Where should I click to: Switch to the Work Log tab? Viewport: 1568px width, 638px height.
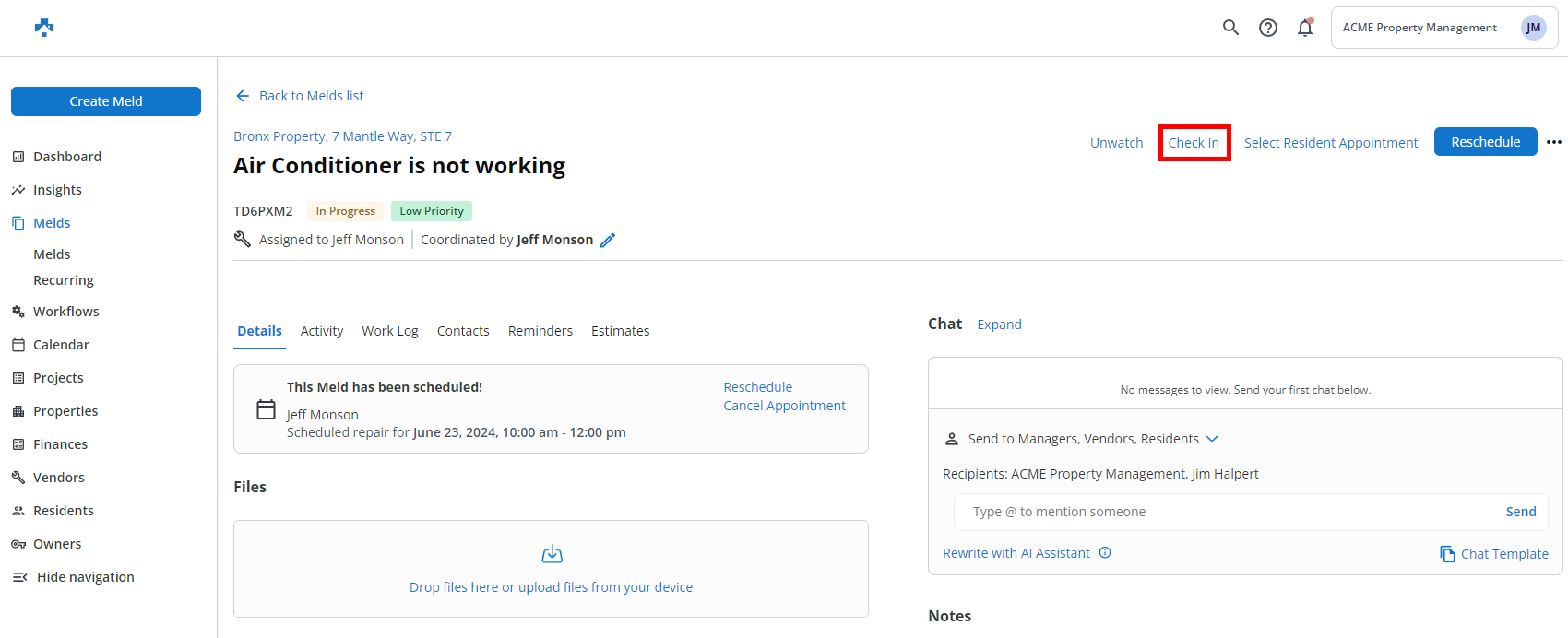click(x=389, y=331)
